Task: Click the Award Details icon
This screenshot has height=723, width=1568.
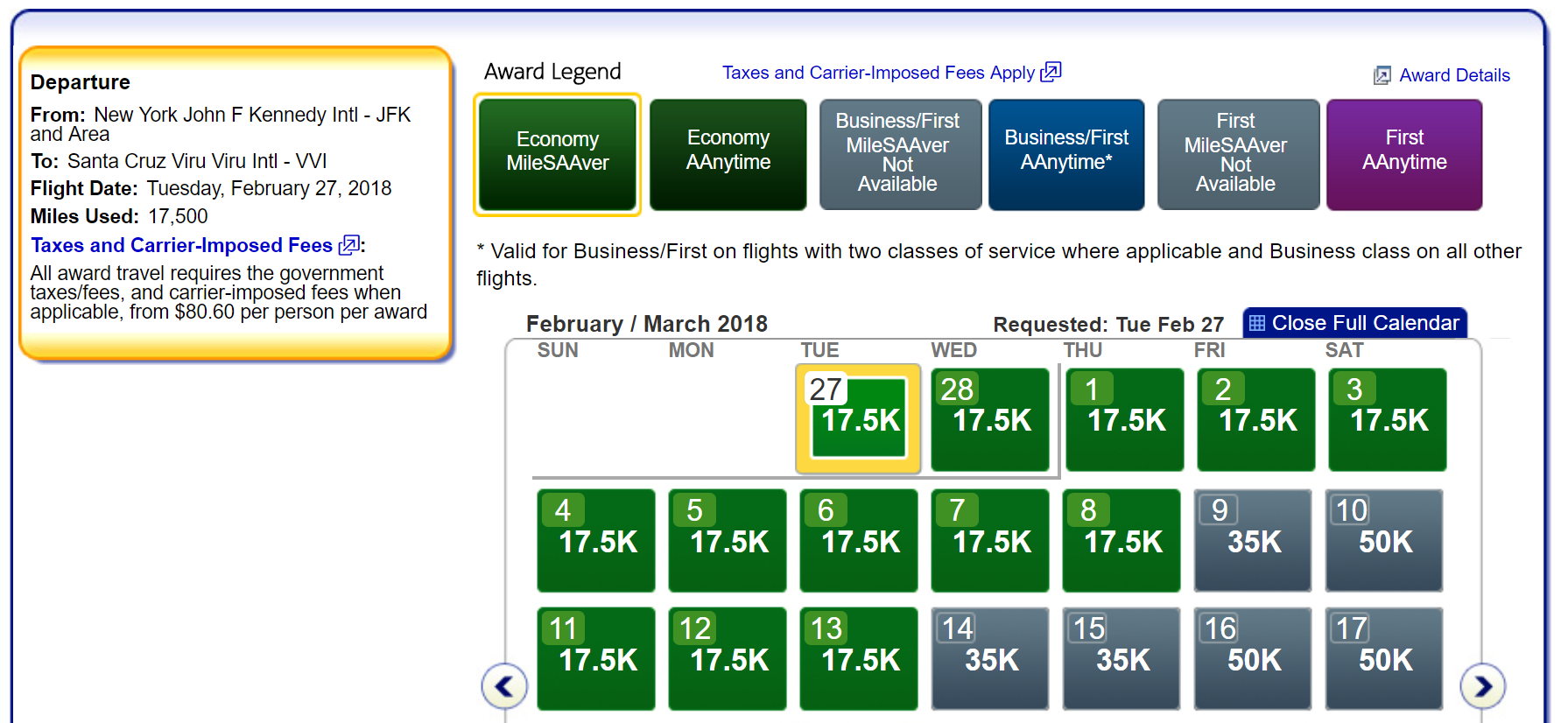Action: click(1382, 75)
